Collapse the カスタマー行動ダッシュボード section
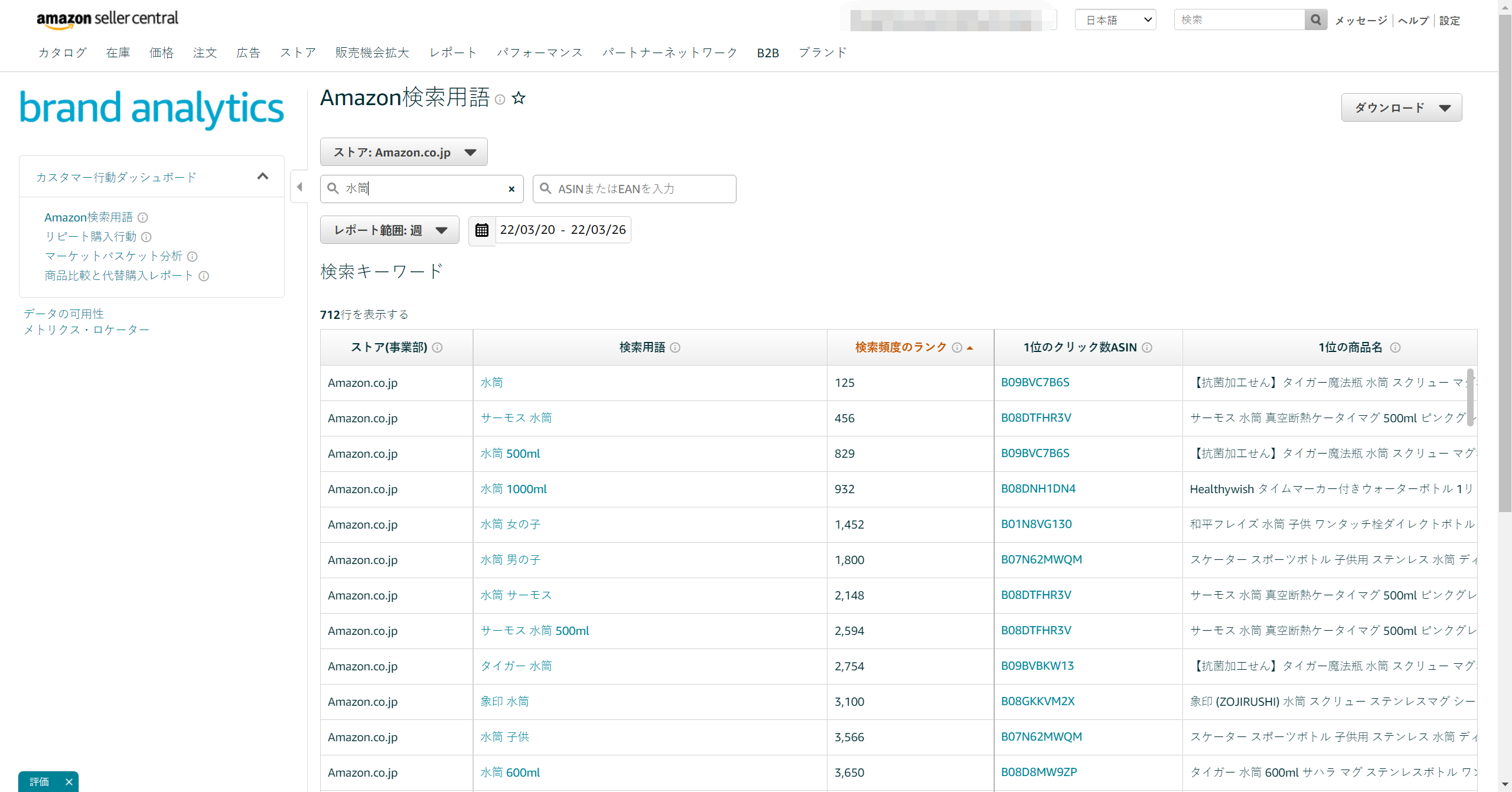Screen dimensions: 1512x792 263,176
